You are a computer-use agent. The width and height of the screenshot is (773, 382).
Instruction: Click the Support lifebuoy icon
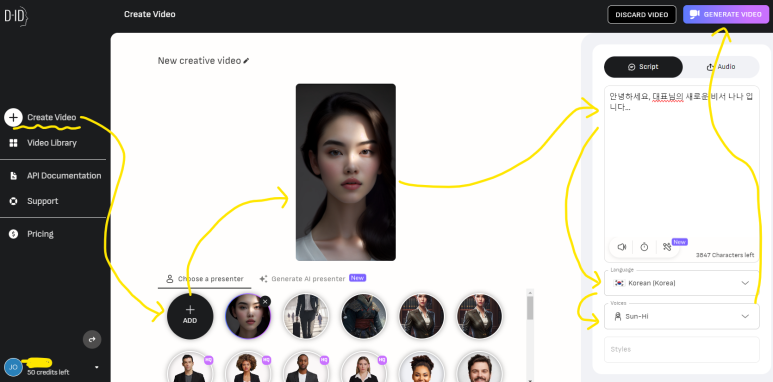click(13, 201)
